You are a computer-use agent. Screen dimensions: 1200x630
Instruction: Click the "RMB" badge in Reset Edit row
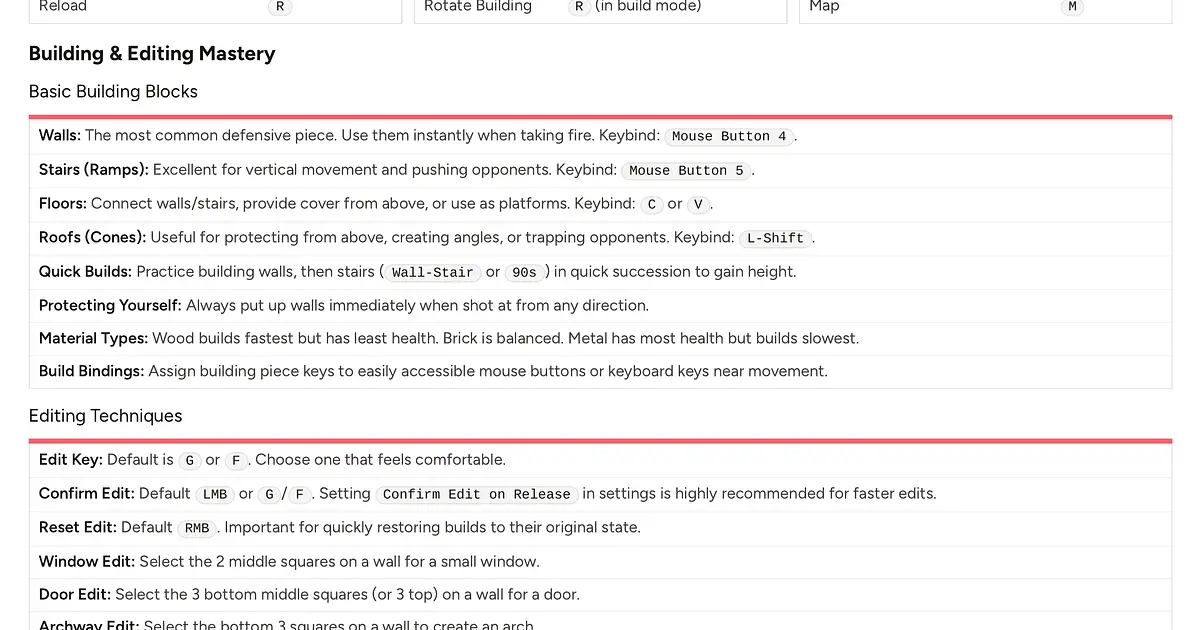tap(197, 528)
